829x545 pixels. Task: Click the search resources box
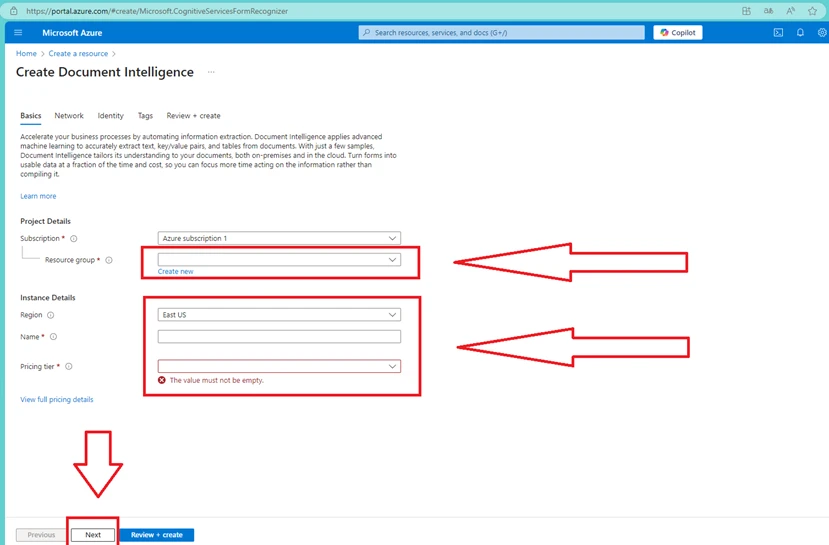click(501, 33)
